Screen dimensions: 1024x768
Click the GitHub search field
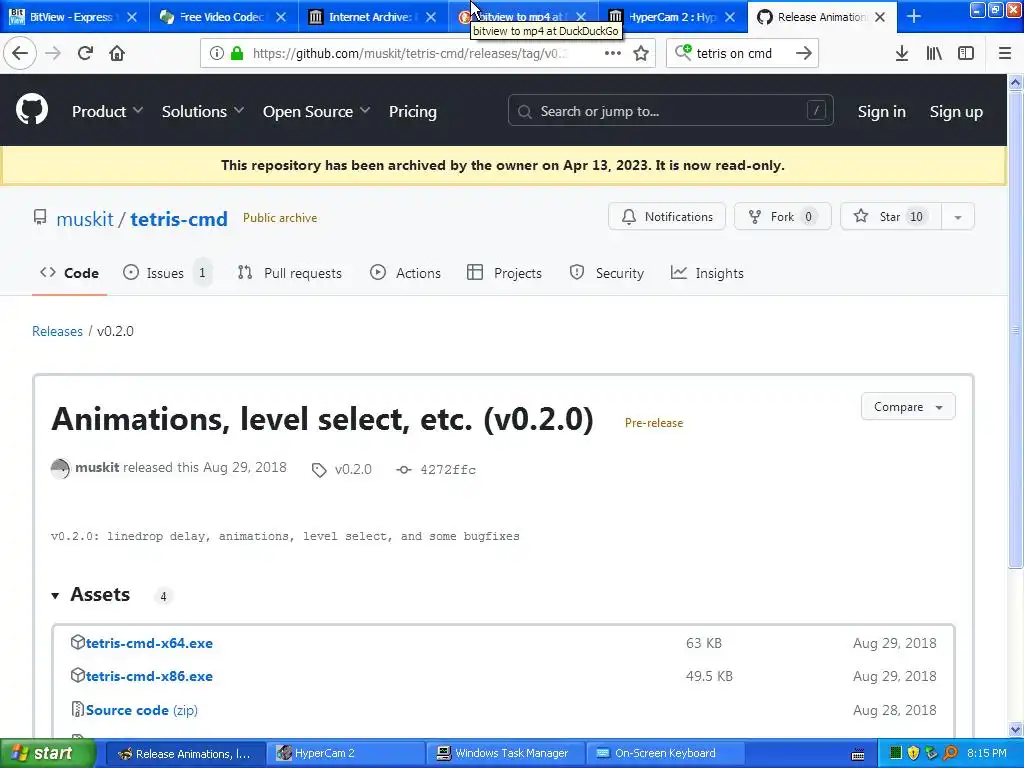[x=671, y=111]
